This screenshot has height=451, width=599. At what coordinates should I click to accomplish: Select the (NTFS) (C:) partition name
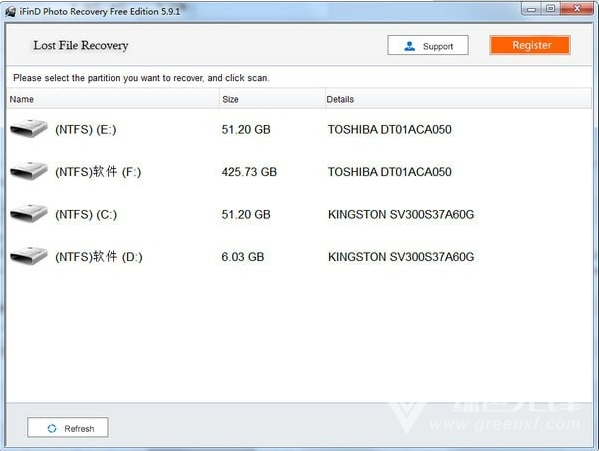click(x=86, y=215)
